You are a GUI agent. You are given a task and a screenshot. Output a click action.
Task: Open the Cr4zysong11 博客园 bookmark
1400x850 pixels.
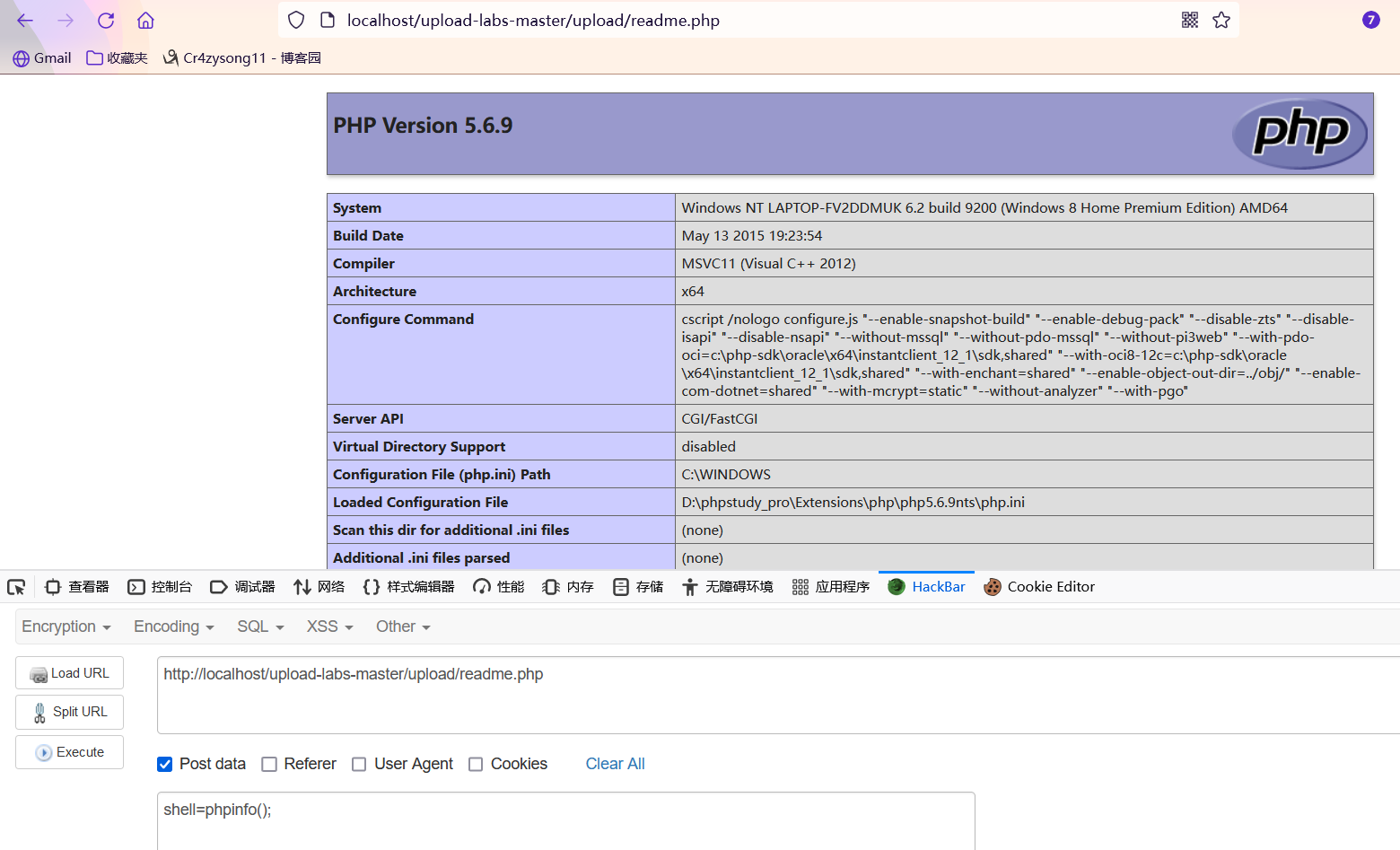242,58
